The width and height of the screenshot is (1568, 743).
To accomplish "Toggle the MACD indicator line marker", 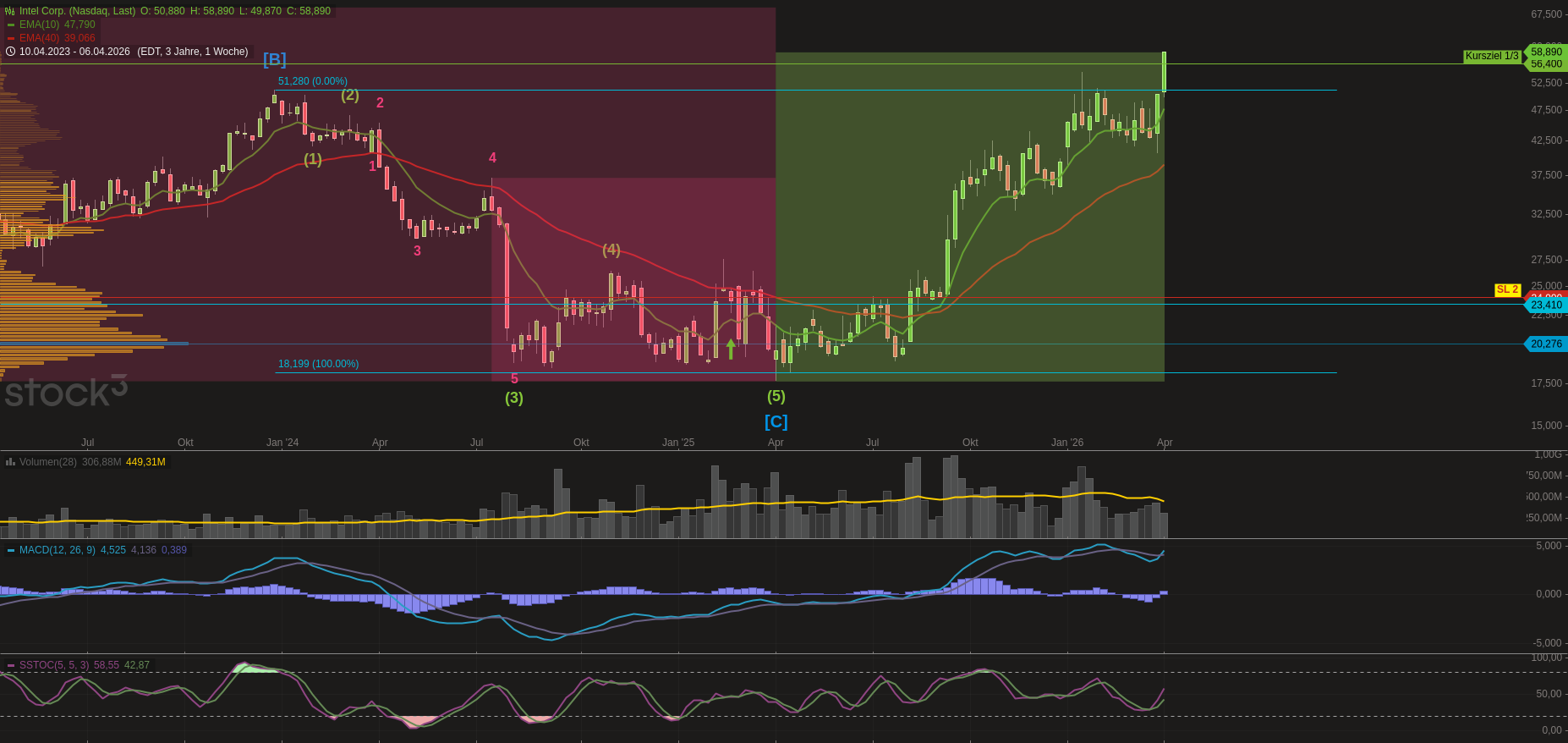I will tap(10, 550).
